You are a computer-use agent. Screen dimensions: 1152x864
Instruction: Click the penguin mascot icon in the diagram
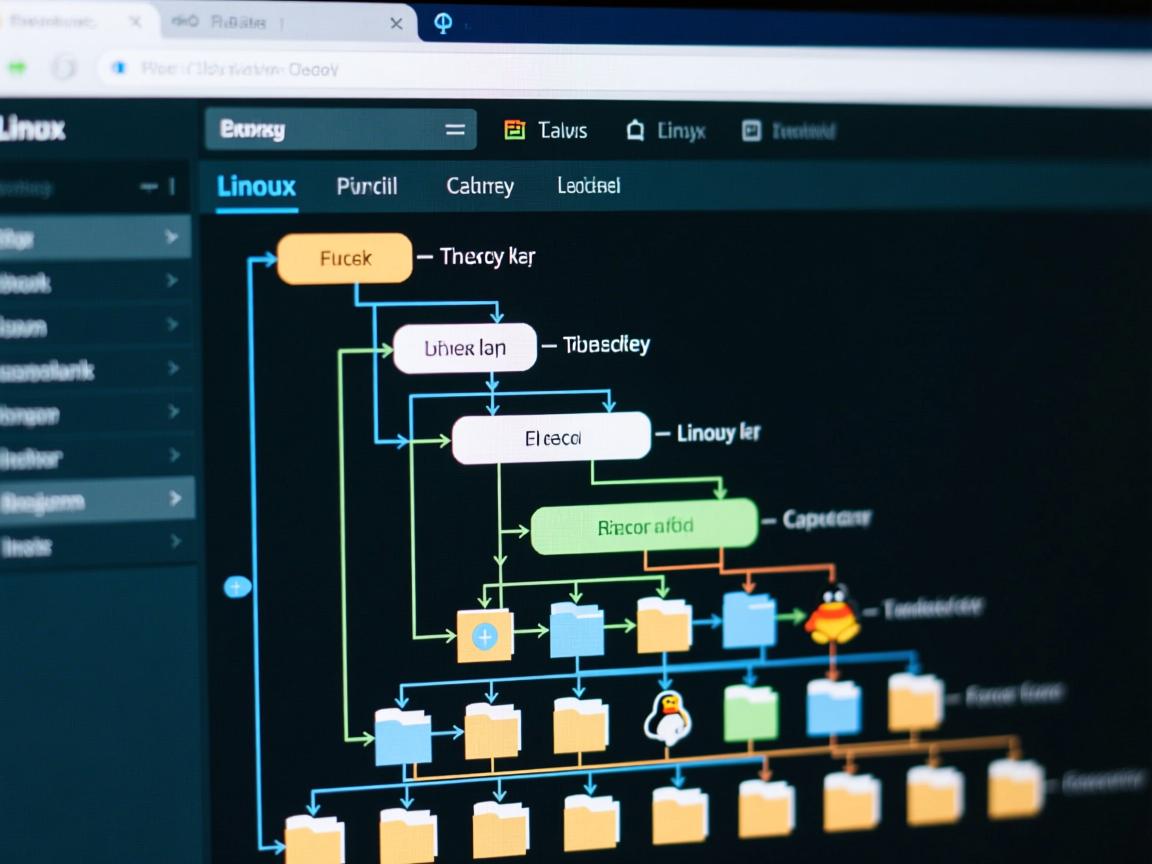point(668,716)
